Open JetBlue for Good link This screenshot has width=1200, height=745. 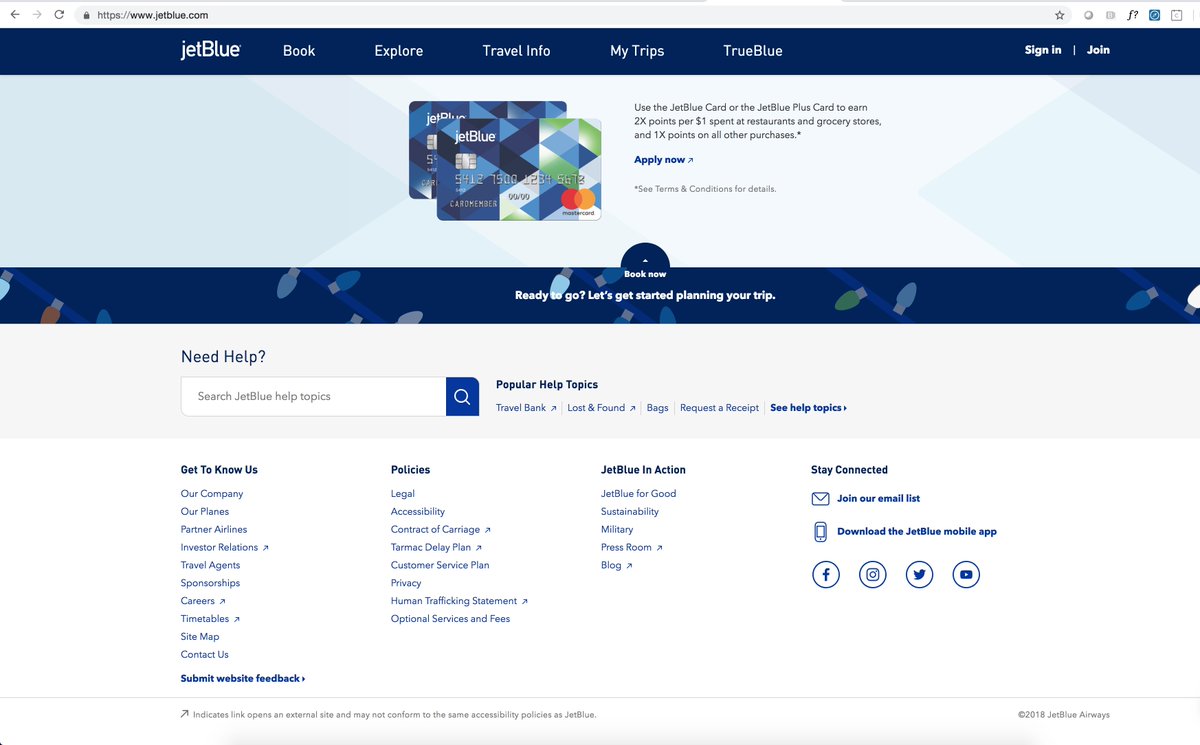coord(638,494)
